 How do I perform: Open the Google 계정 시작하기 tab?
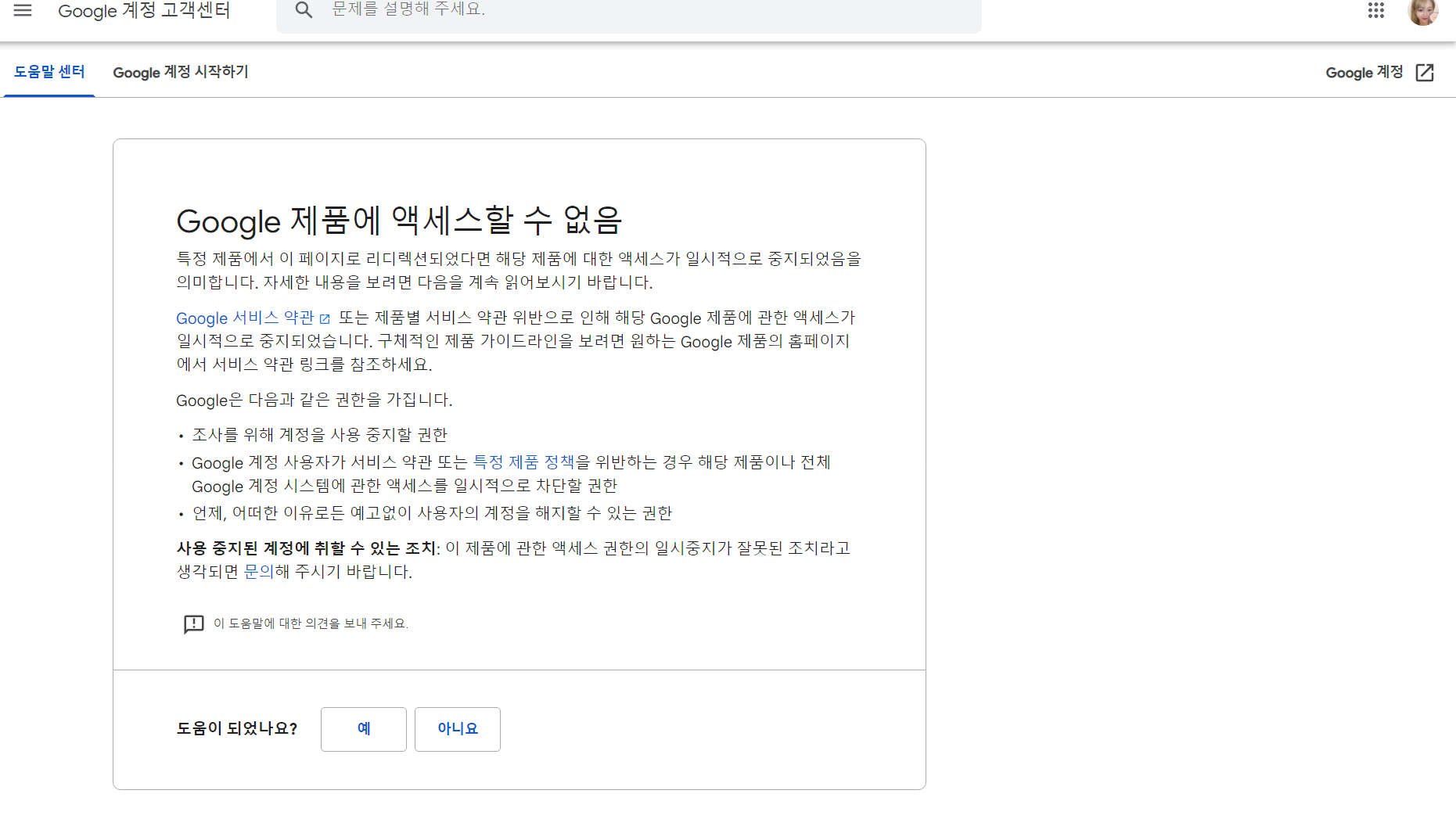coord(181,72)
